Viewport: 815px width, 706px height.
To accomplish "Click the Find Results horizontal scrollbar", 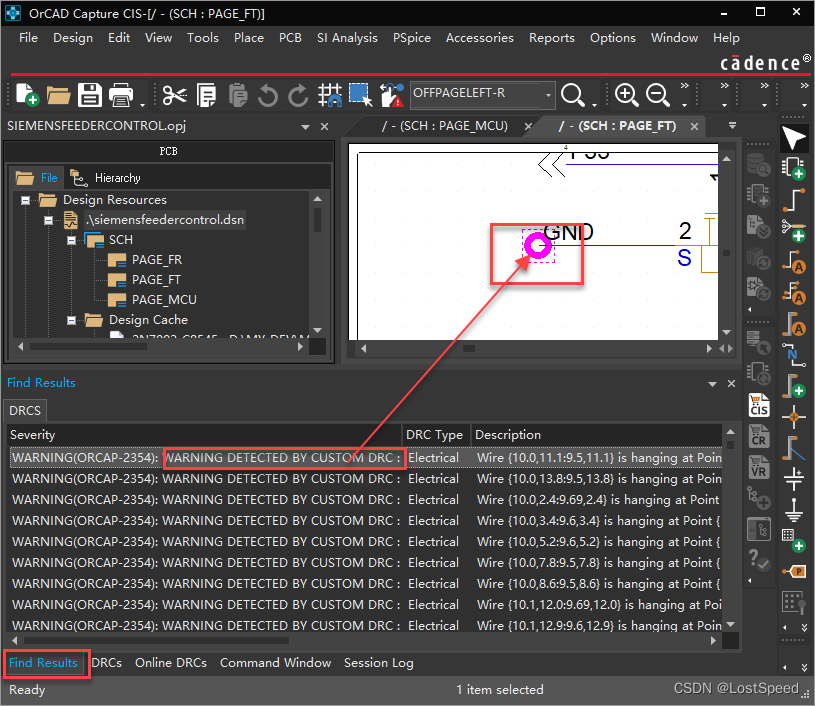I will pyautogui.click(x=150, y=640).
